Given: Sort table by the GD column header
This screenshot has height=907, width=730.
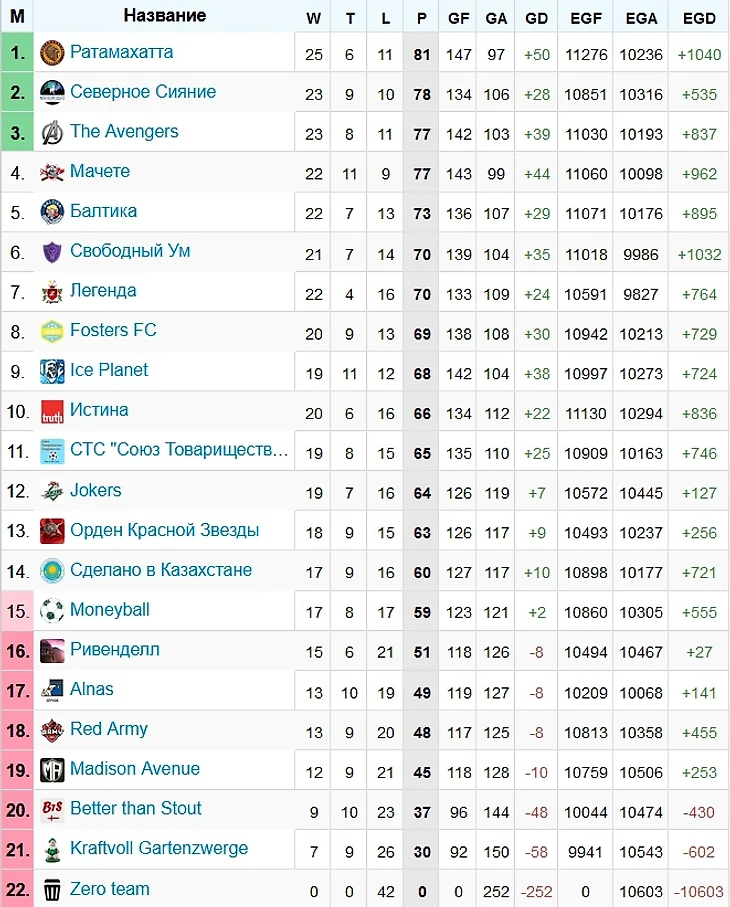Looking at the screenshot, I should point(536,18).
